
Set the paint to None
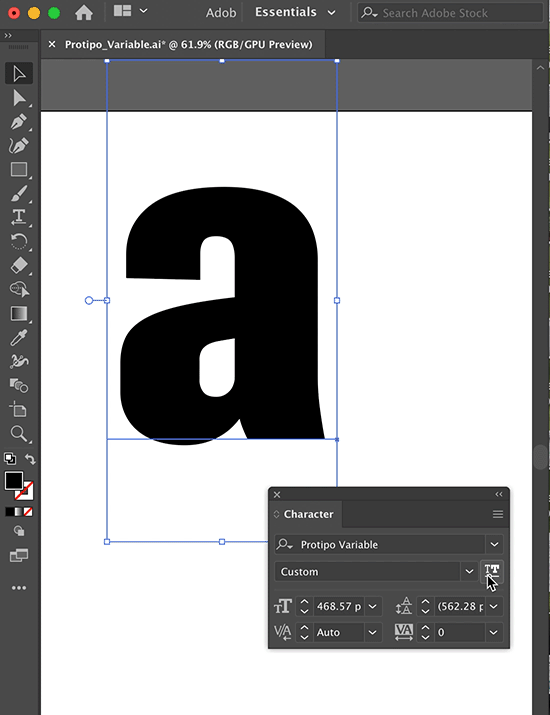pos(28,512)
